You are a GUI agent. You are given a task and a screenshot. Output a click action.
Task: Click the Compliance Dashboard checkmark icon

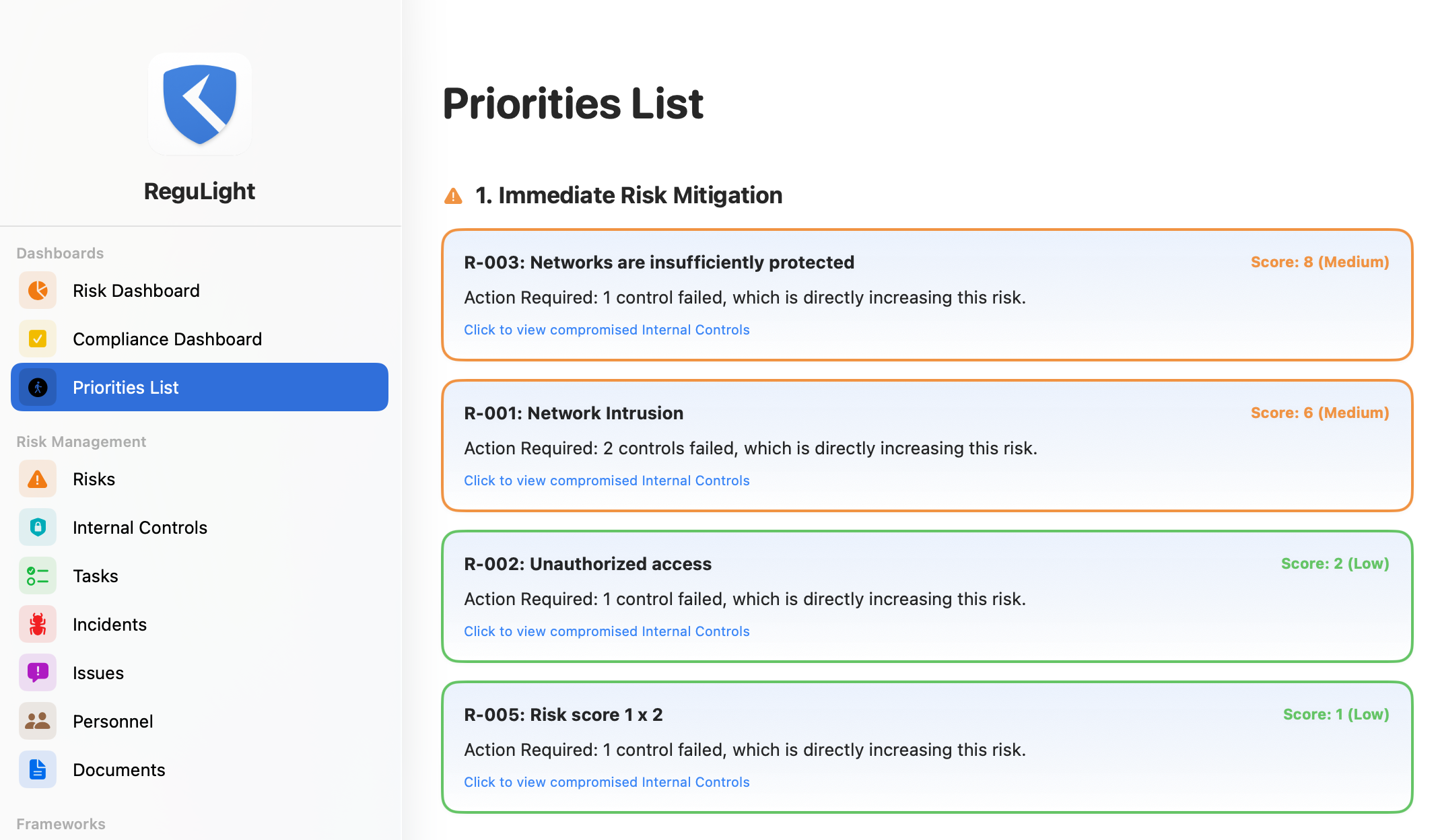tap(38, 339)
